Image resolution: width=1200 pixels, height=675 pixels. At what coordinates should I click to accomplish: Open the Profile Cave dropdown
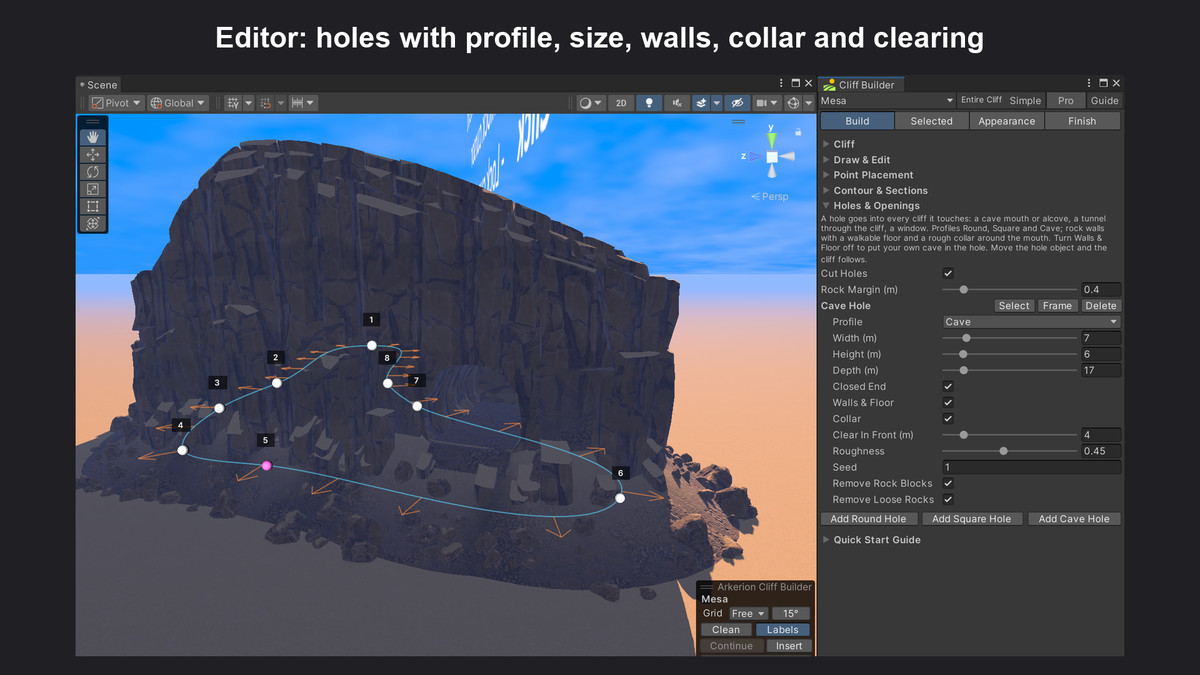coord(1031,322)
